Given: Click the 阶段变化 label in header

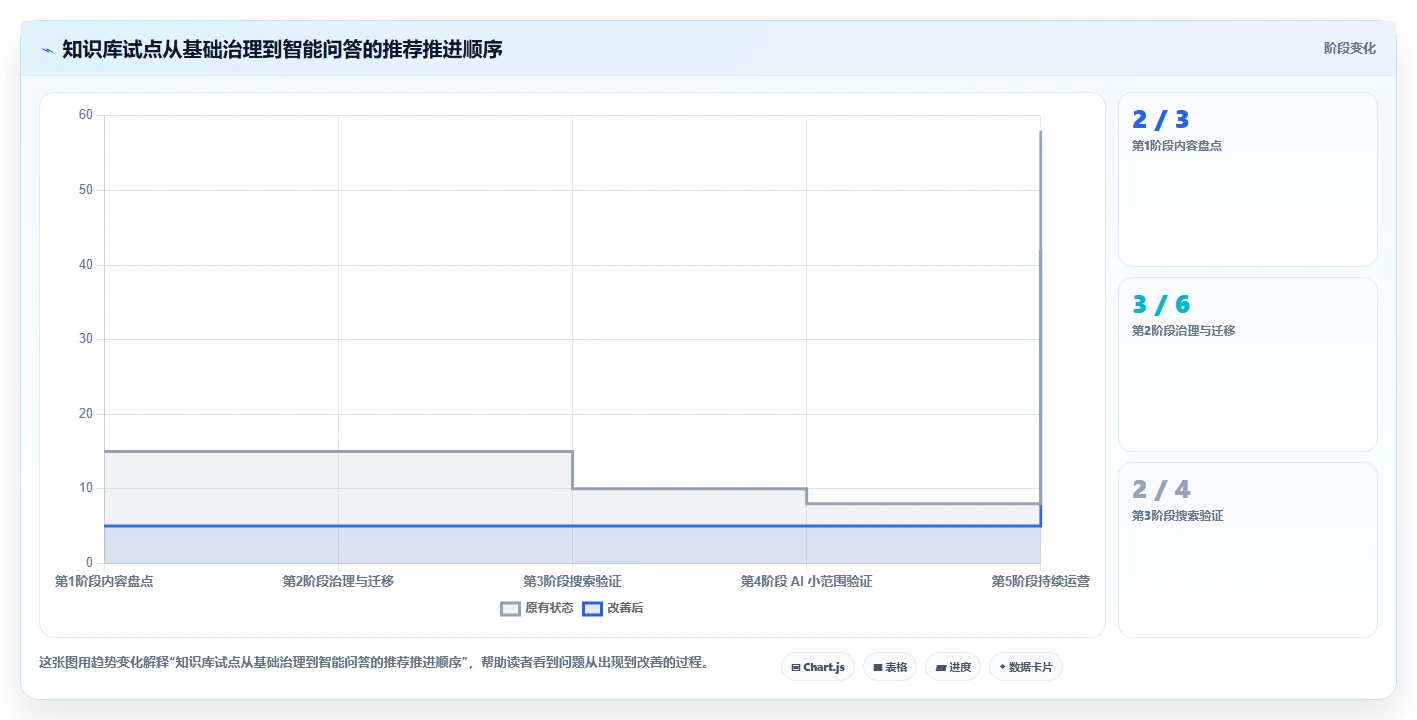Looking at the screenshot, I should pos(1349,48).
